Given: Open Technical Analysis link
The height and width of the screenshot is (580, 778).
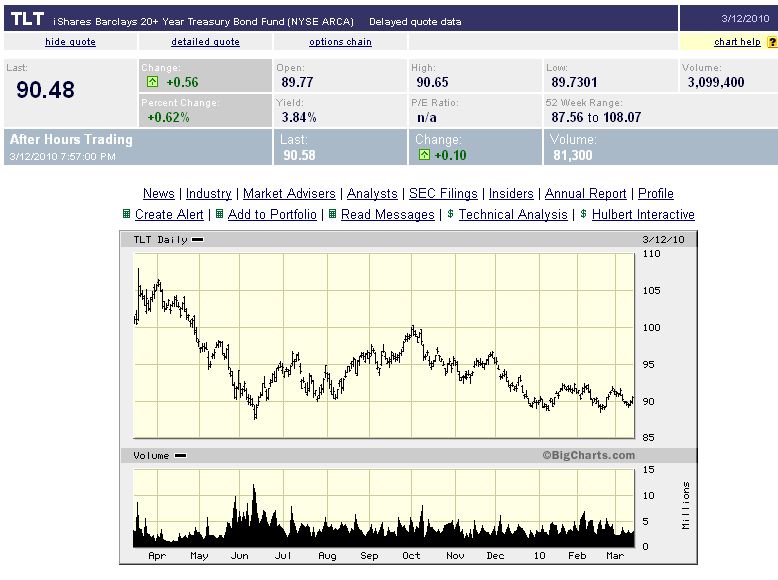Looking at the screenshot, I should [513, 214].
